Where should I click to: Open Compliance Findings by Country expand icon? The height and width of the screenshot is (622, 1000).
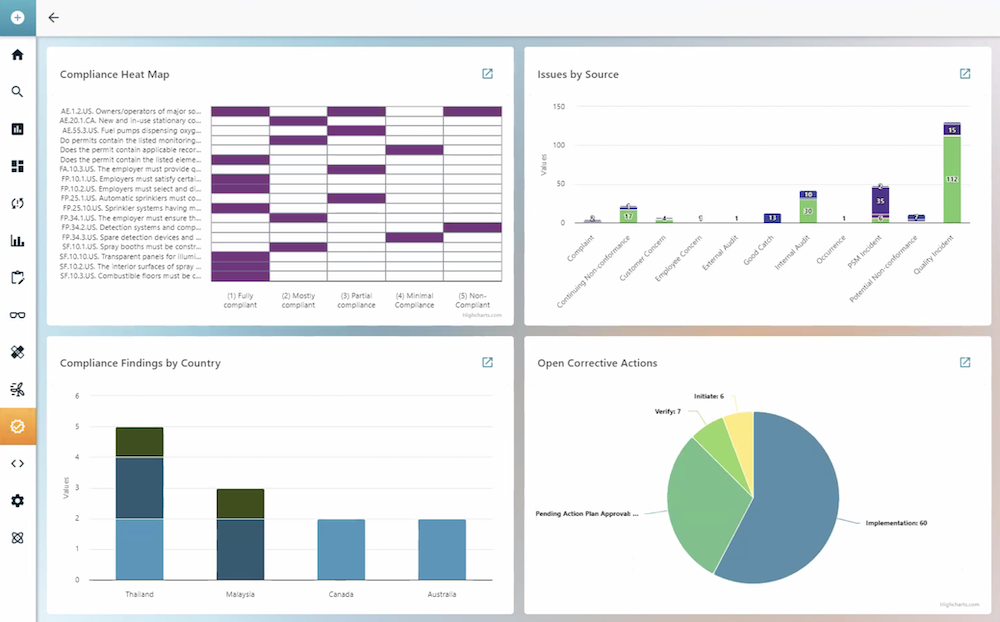pyautogui.click(x=487, y=362)
